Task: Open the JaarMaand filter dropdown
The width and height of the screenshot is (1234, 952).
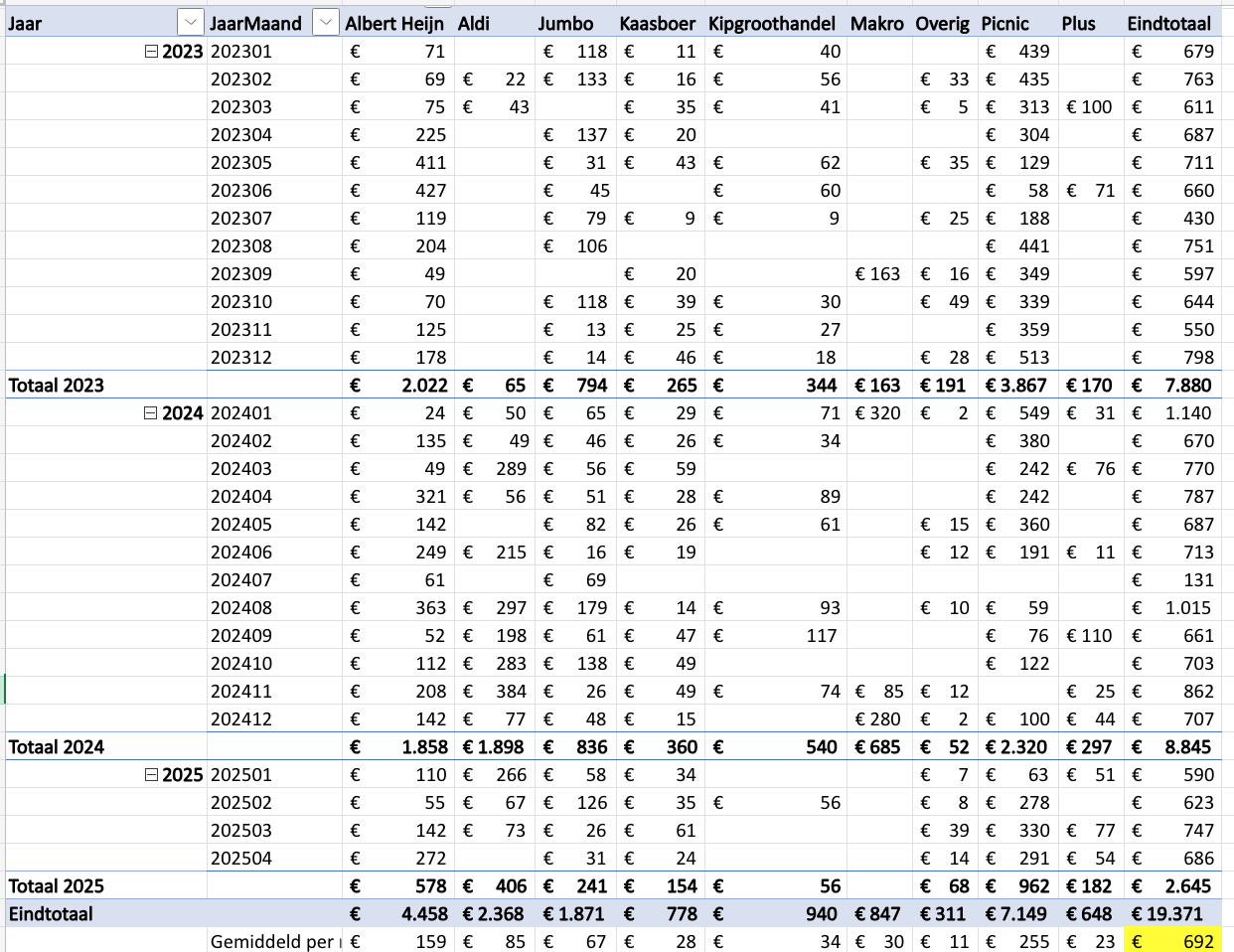Action: [326, 23]
